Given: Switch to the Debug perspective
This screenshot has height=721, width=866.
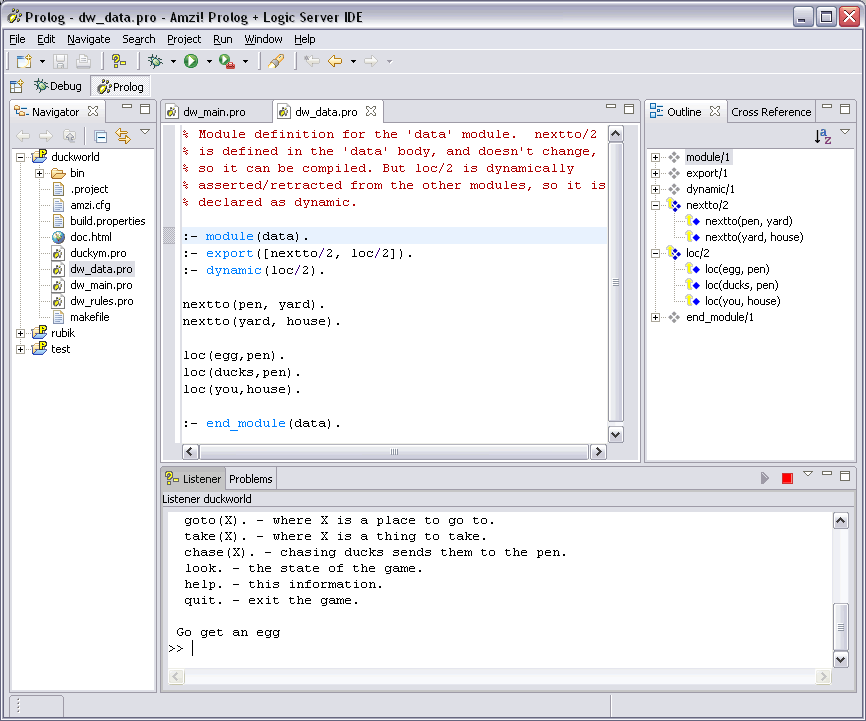Looking at the screenshot, I should coord(58,87).
